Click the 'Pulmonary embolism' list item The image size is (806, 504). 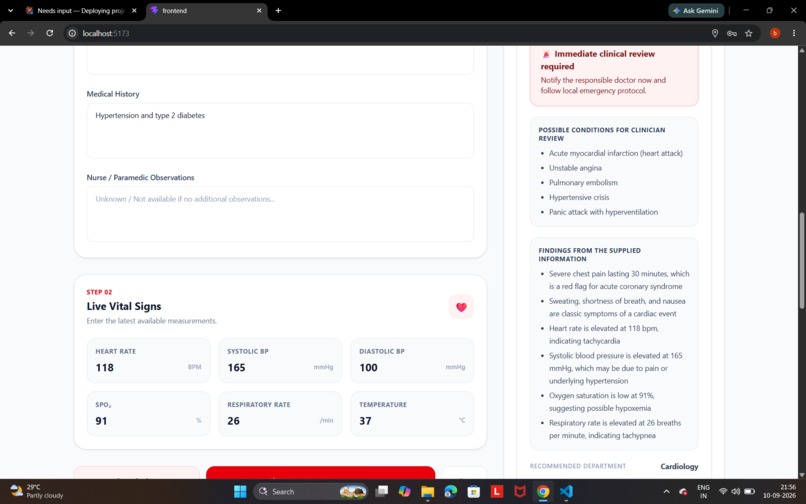tap(583, 183)
